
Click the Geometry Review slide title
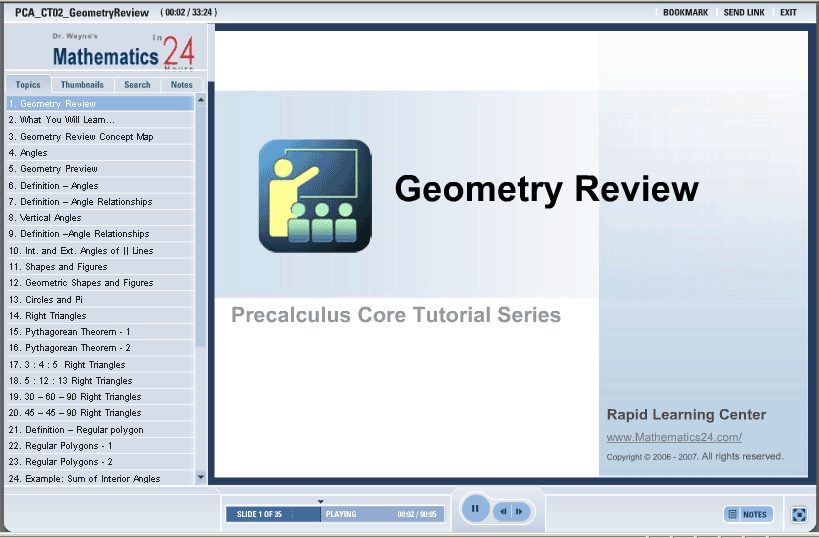546,189
